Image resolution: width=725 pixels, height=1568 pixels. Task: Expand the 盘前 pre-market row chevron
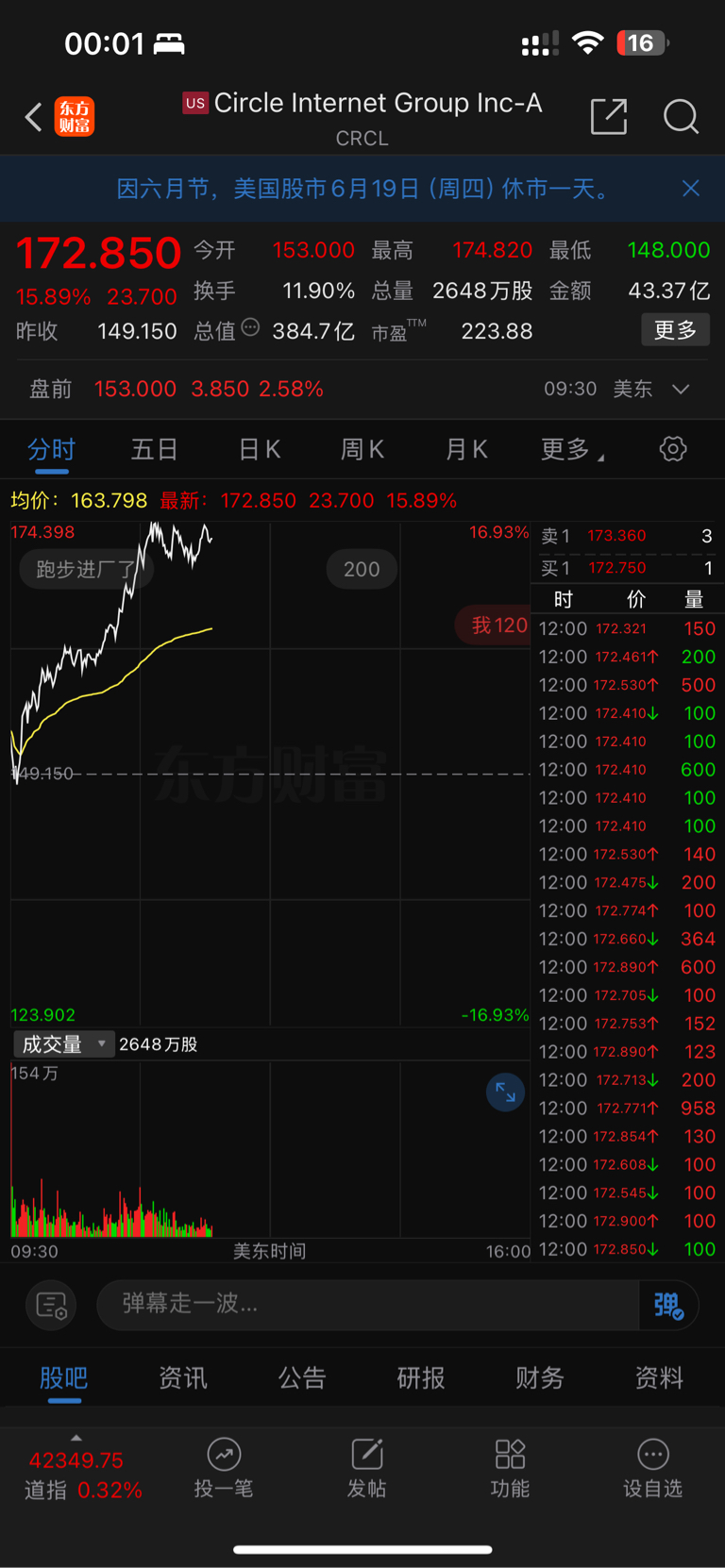coord(681,389)
